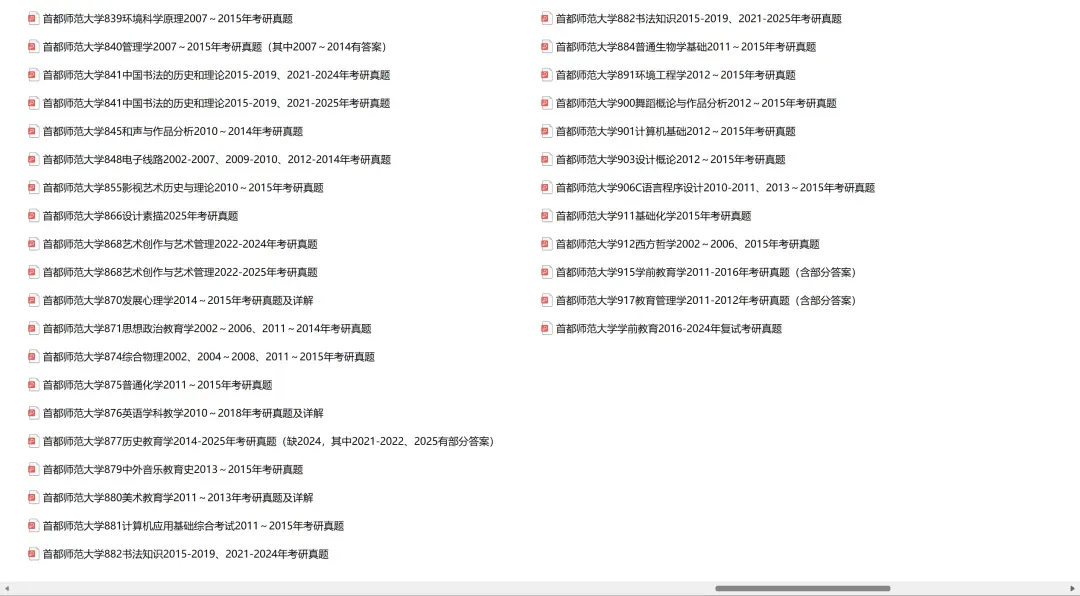Open the 877历史教育学考研真题 link
The width and height of the screenshot is (1080, 596).
point(200,440)
